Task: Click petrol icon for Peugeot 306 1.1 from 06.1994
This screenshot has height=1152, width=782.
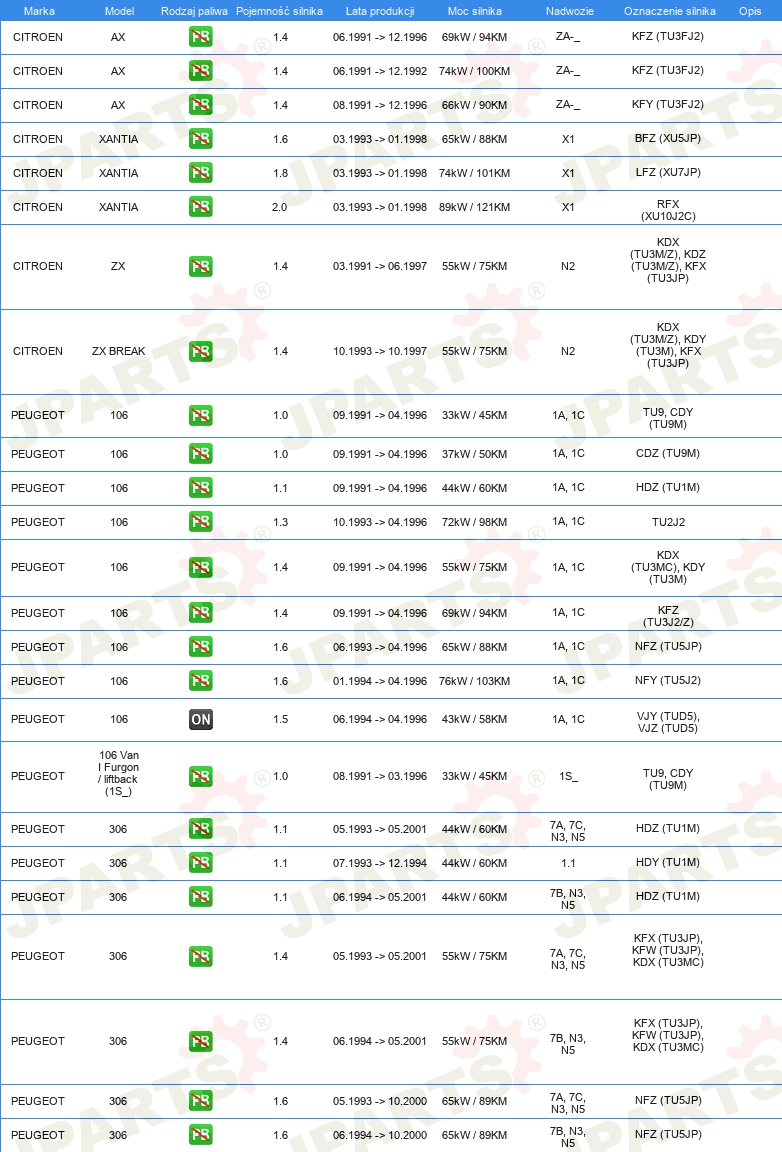Action: coord(201,896)
